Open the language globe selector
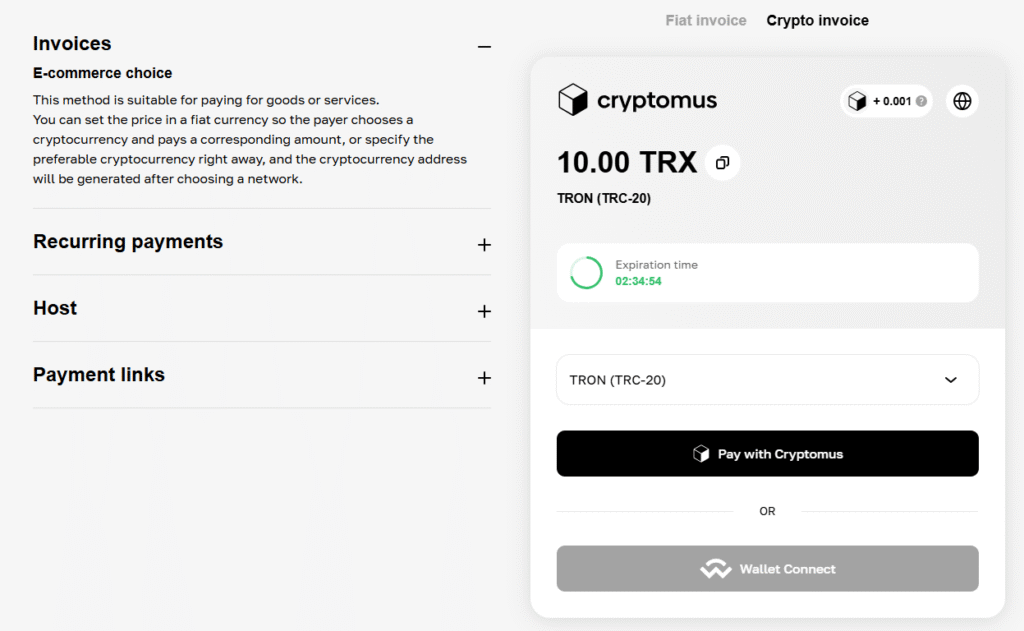This screenshot has height=631, width=1024. point(962,101)
